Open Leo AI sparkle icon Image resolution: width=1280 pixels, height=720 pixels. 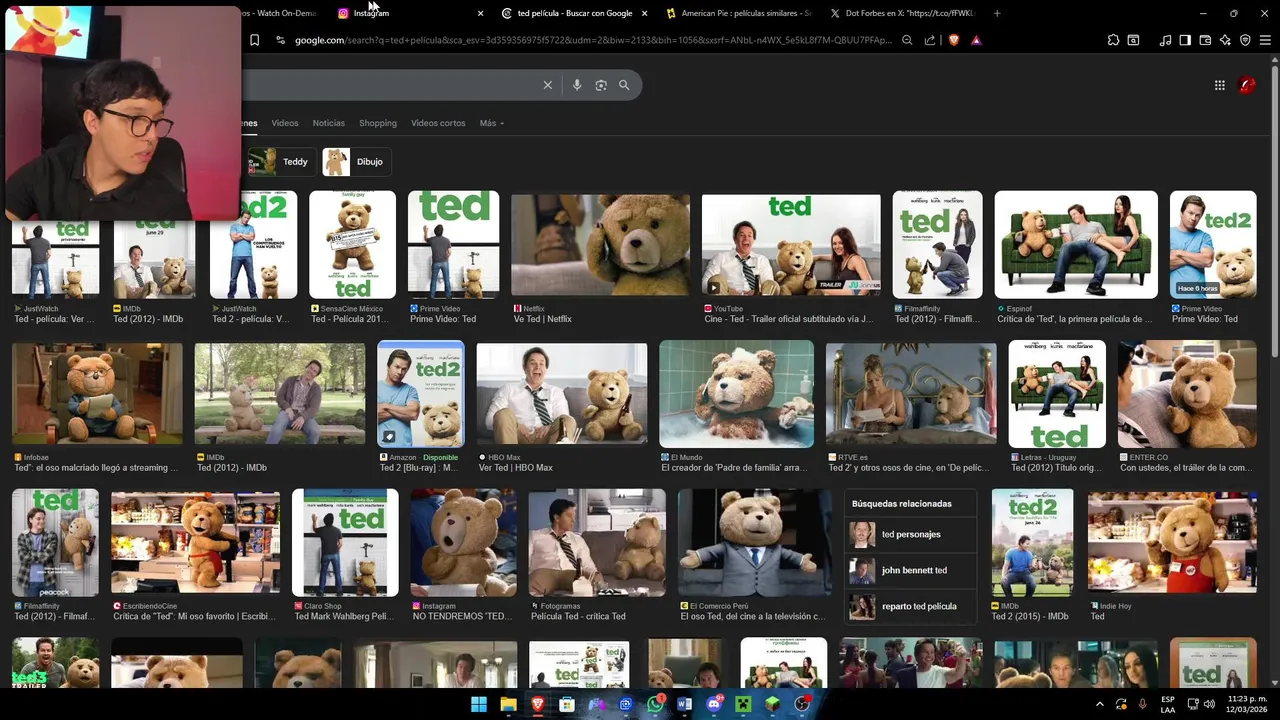[x=1225, y=40]
